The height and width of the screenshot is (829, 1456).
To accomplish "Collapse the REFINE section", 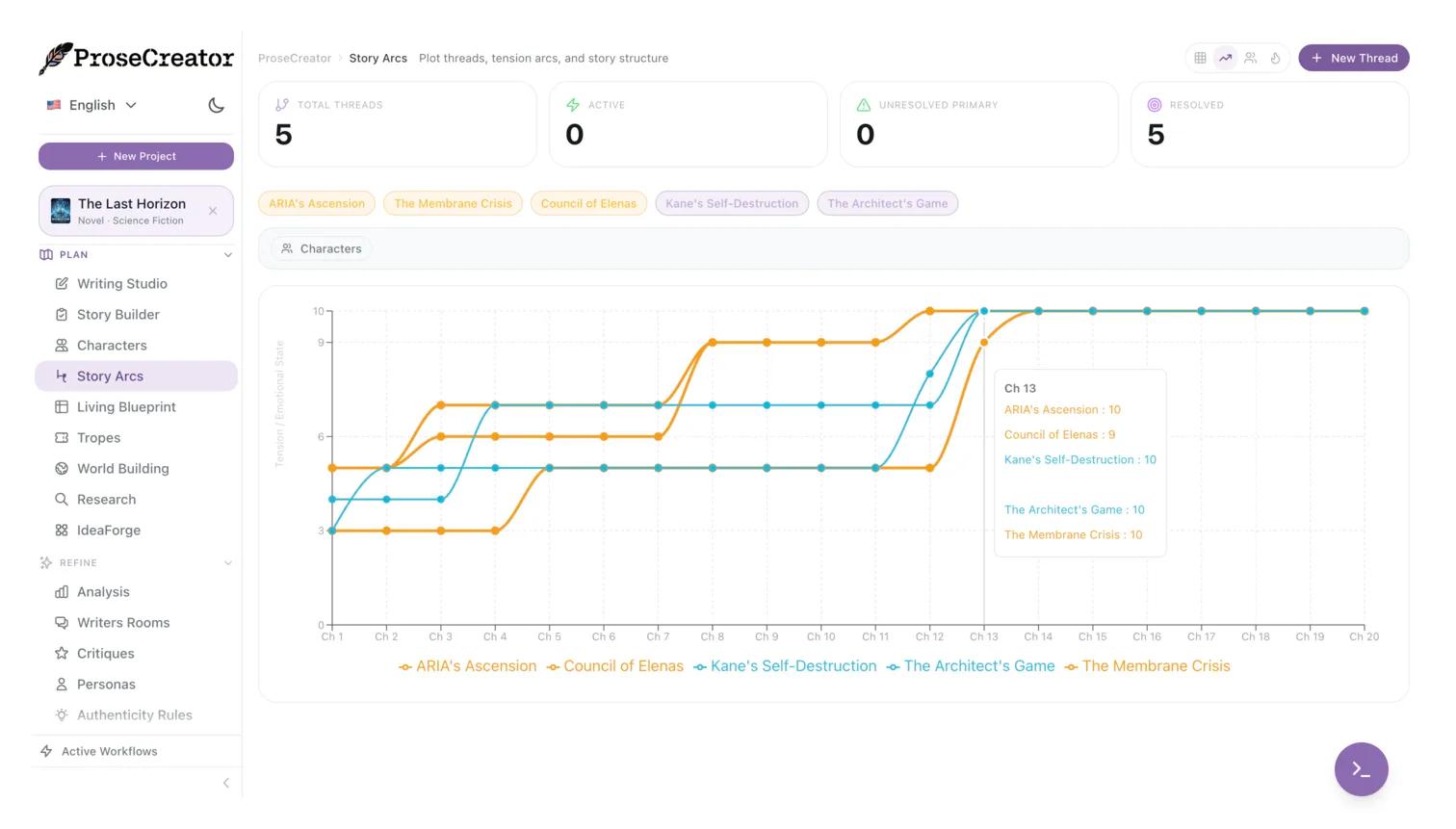I will [228, 563].
